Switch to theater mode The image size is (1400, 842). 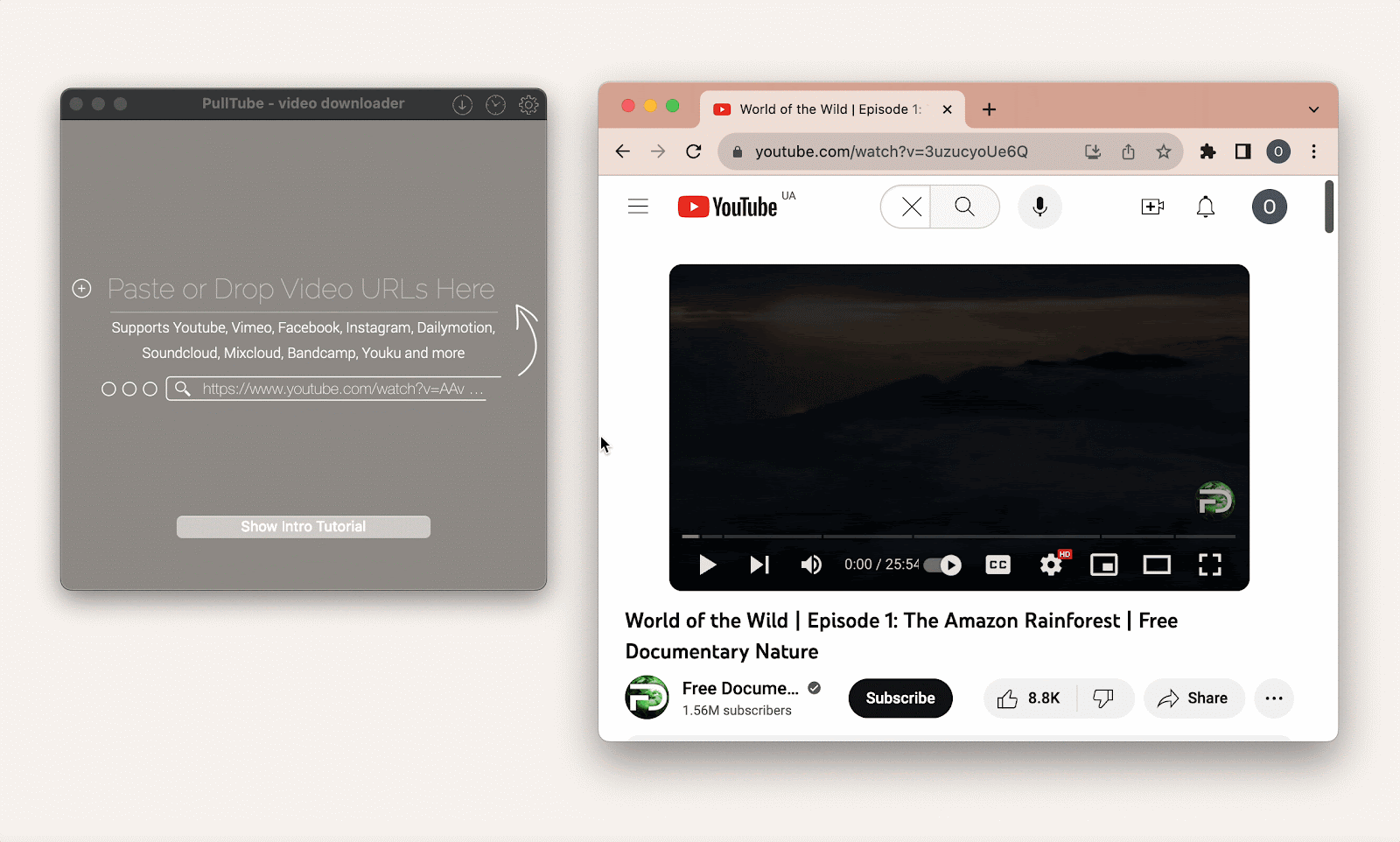tap(1157, 565)
